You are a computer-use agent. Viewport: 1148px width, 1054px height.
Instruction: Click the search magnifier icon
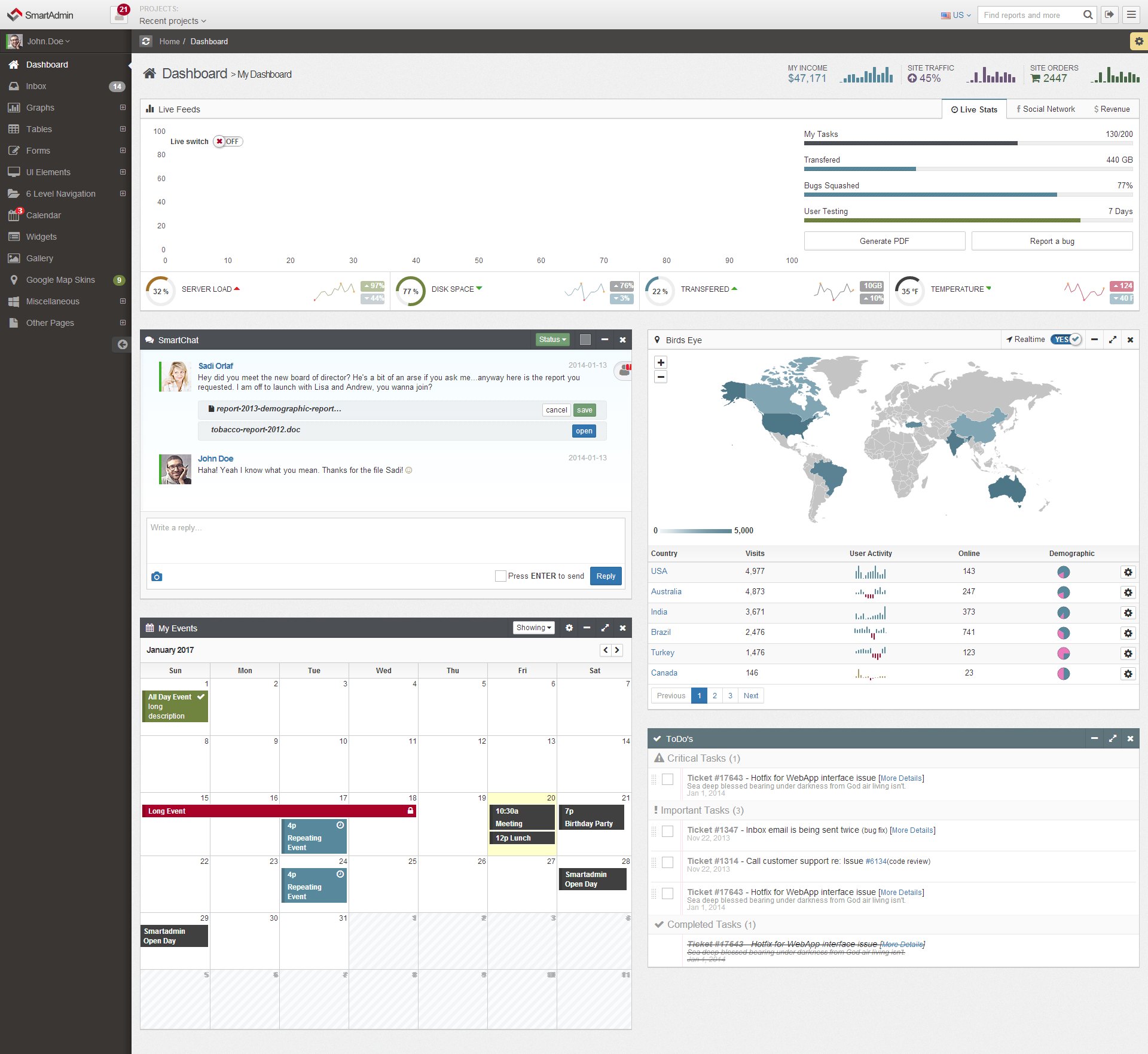[x=1088, y=15]
